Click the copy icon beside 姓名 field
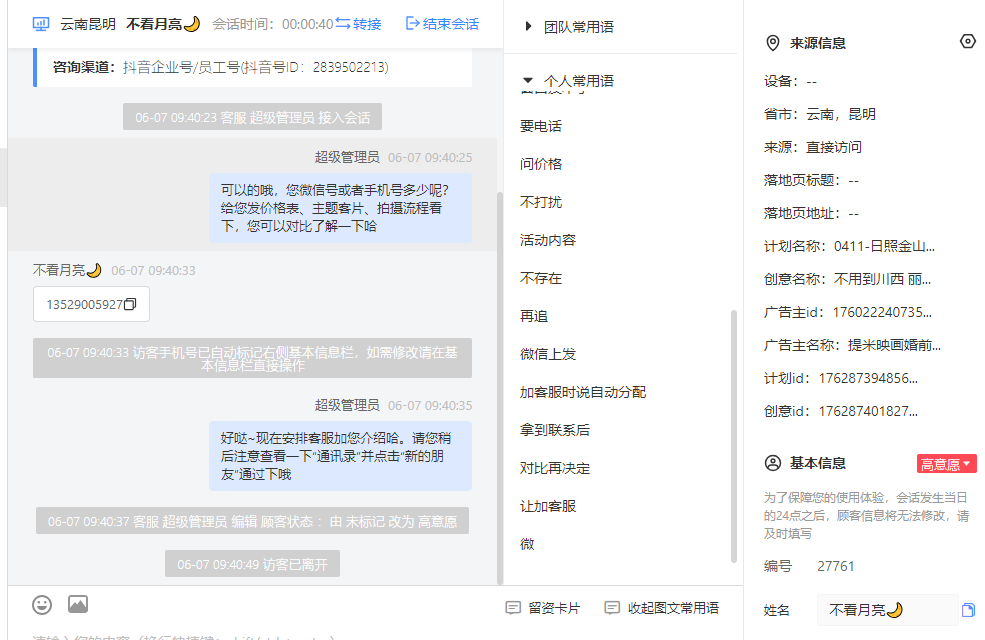The width and height of the screenshot is (985, 640). click(x=968, y=610)
